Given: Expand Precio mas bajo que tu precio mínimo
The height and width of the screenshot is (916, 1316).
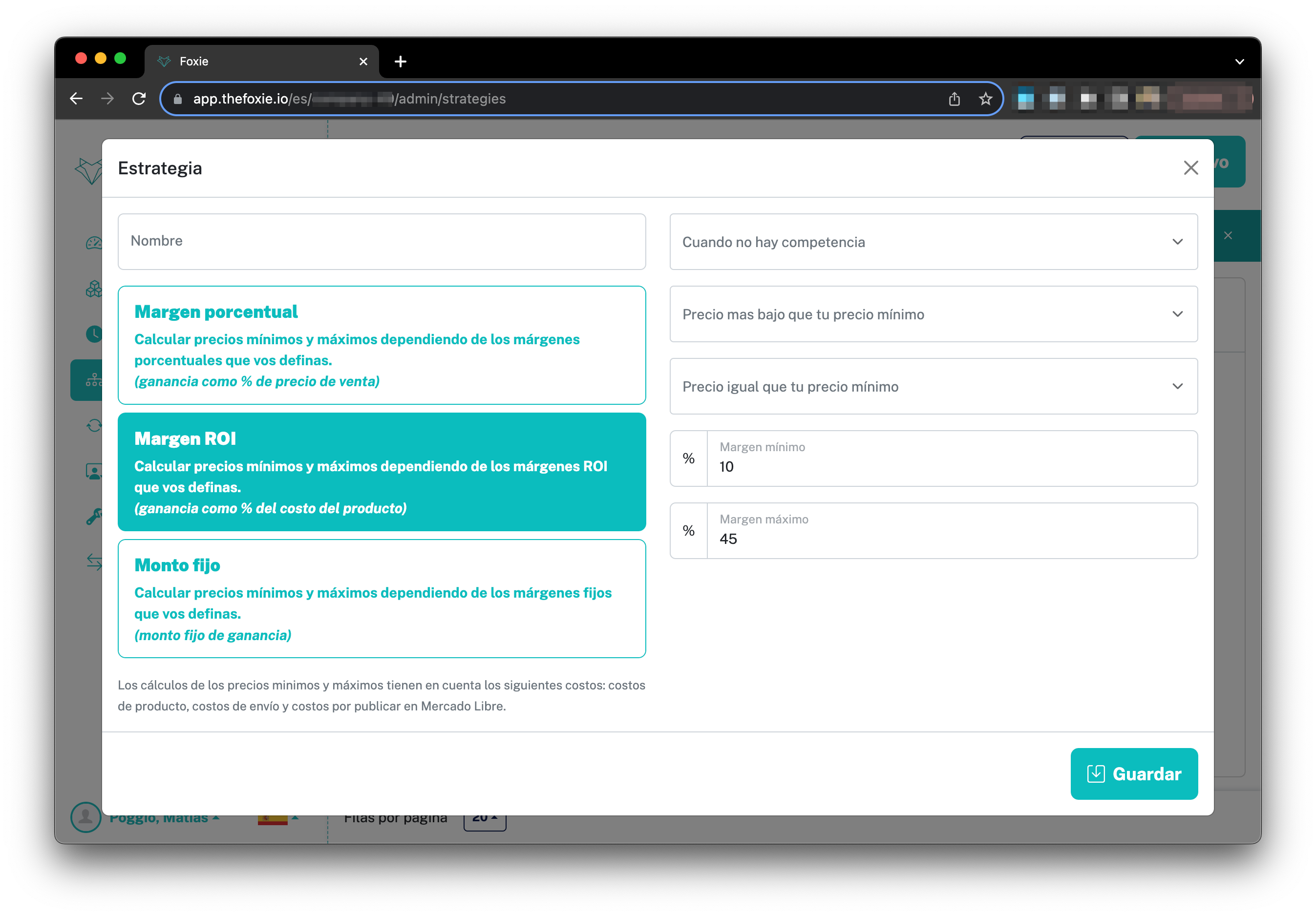Looking at the screenshot, I should click(933, 314).
